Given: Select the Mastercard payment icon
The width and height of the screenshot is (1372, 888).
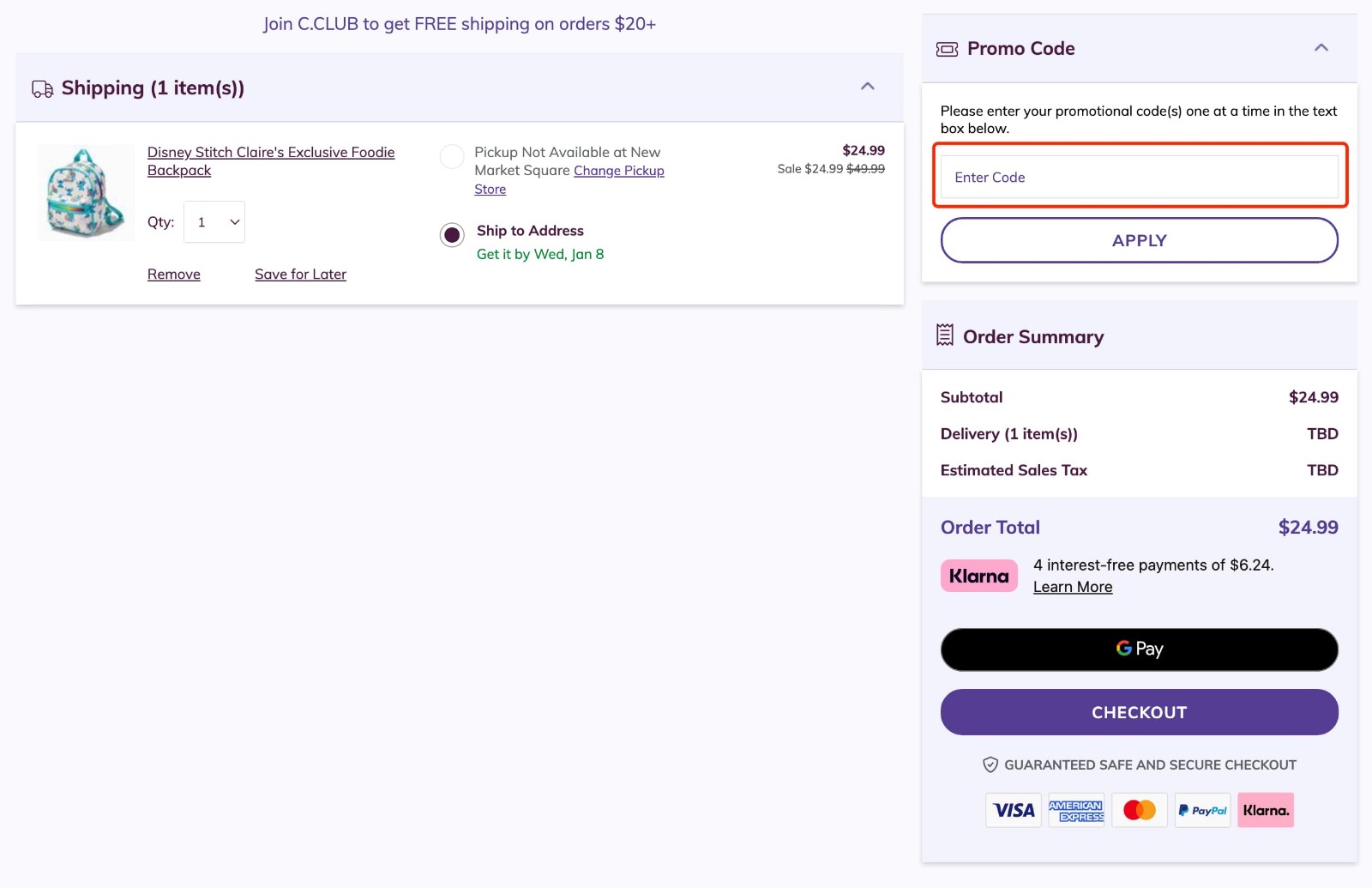Looking at the screenshot, I should (x=1139, y=809).
